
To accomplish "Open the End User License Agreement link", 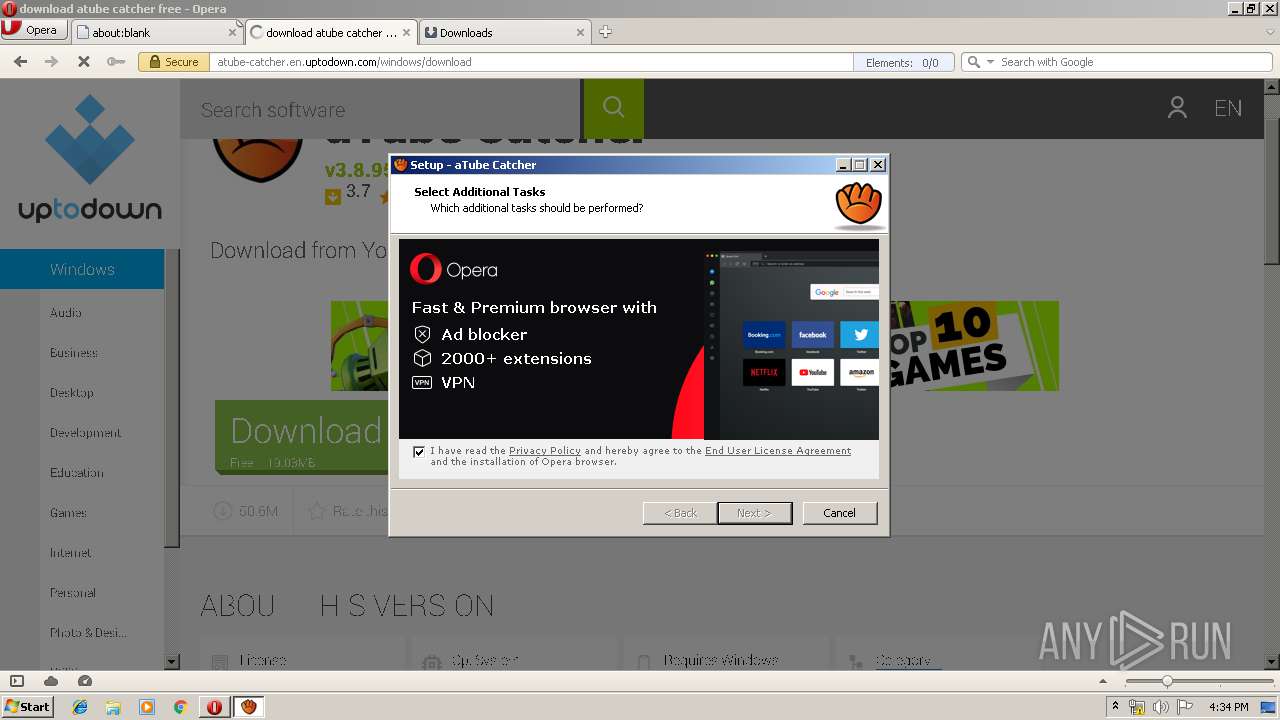I will click(778, 451).
